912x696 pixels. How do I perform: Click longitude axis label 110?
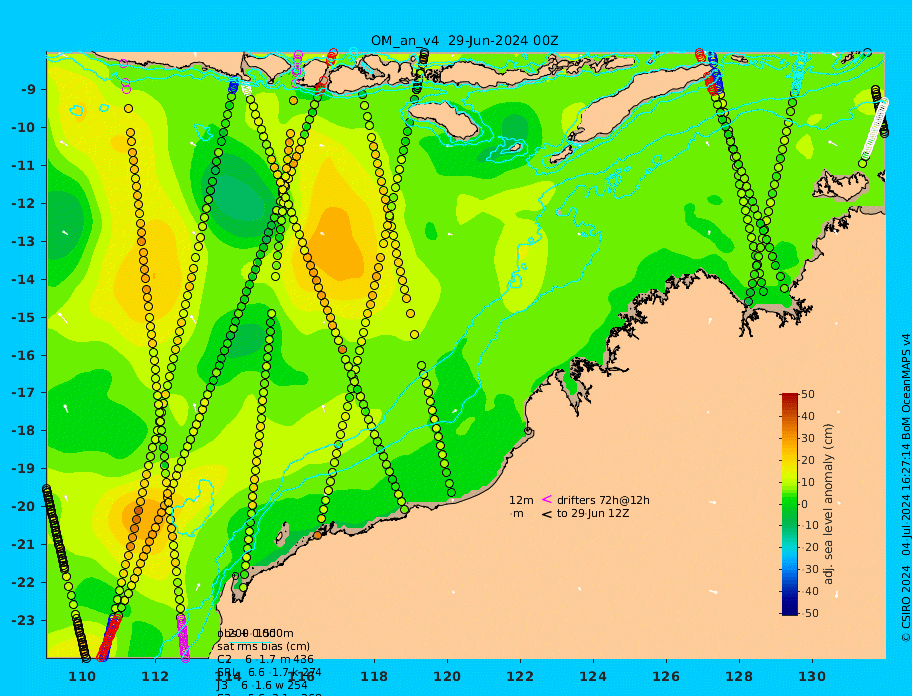pyautogui.click(x=82, y=676)
